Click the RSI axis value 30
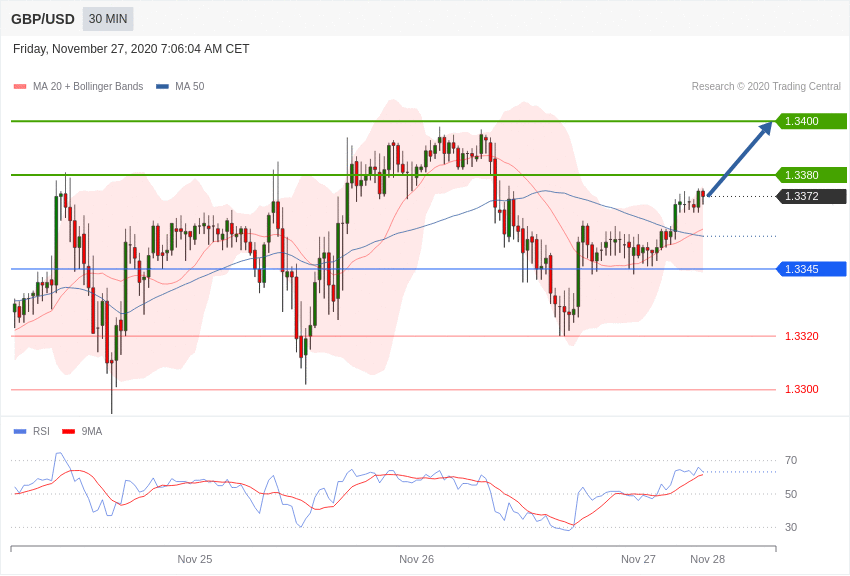This screenshot has width=850, height=576. 791,527
